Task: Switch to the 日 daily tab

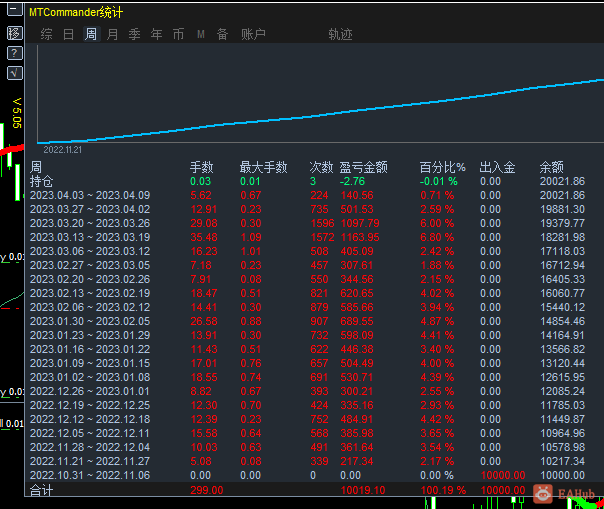Action: [69, 34]
